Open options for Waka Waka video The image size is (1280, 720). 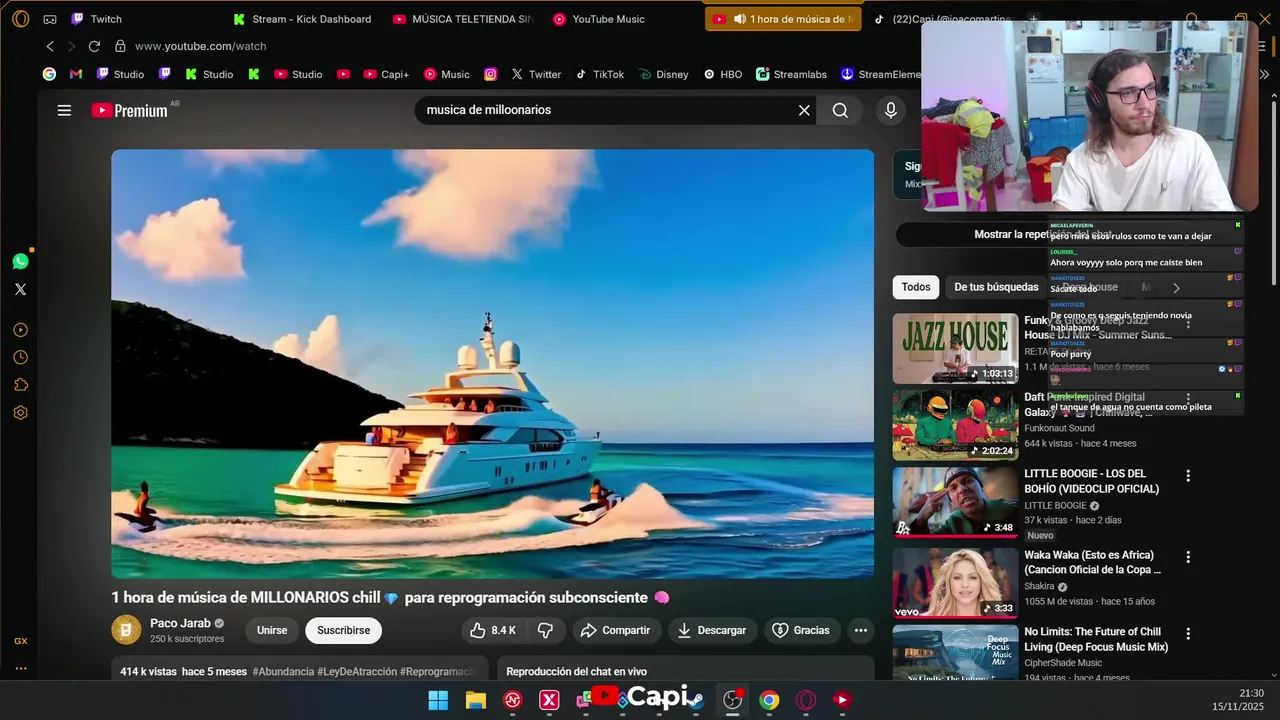pos(1188,557)
